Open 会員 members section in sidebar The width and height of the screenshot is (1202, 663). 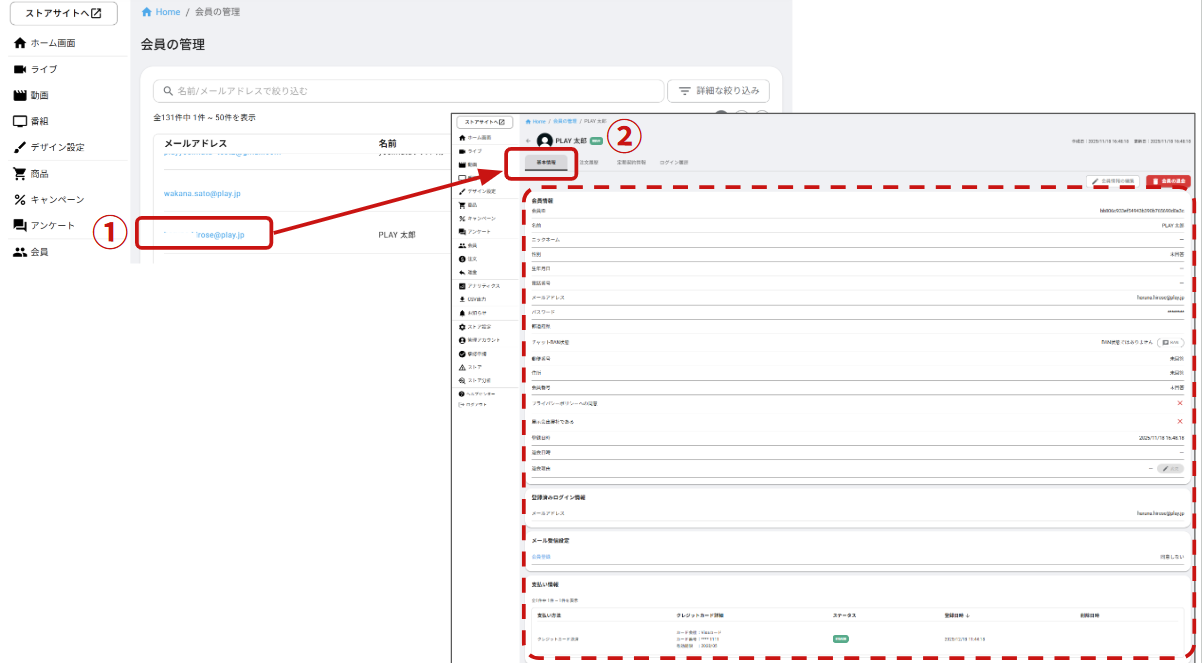tap(40, 252)
